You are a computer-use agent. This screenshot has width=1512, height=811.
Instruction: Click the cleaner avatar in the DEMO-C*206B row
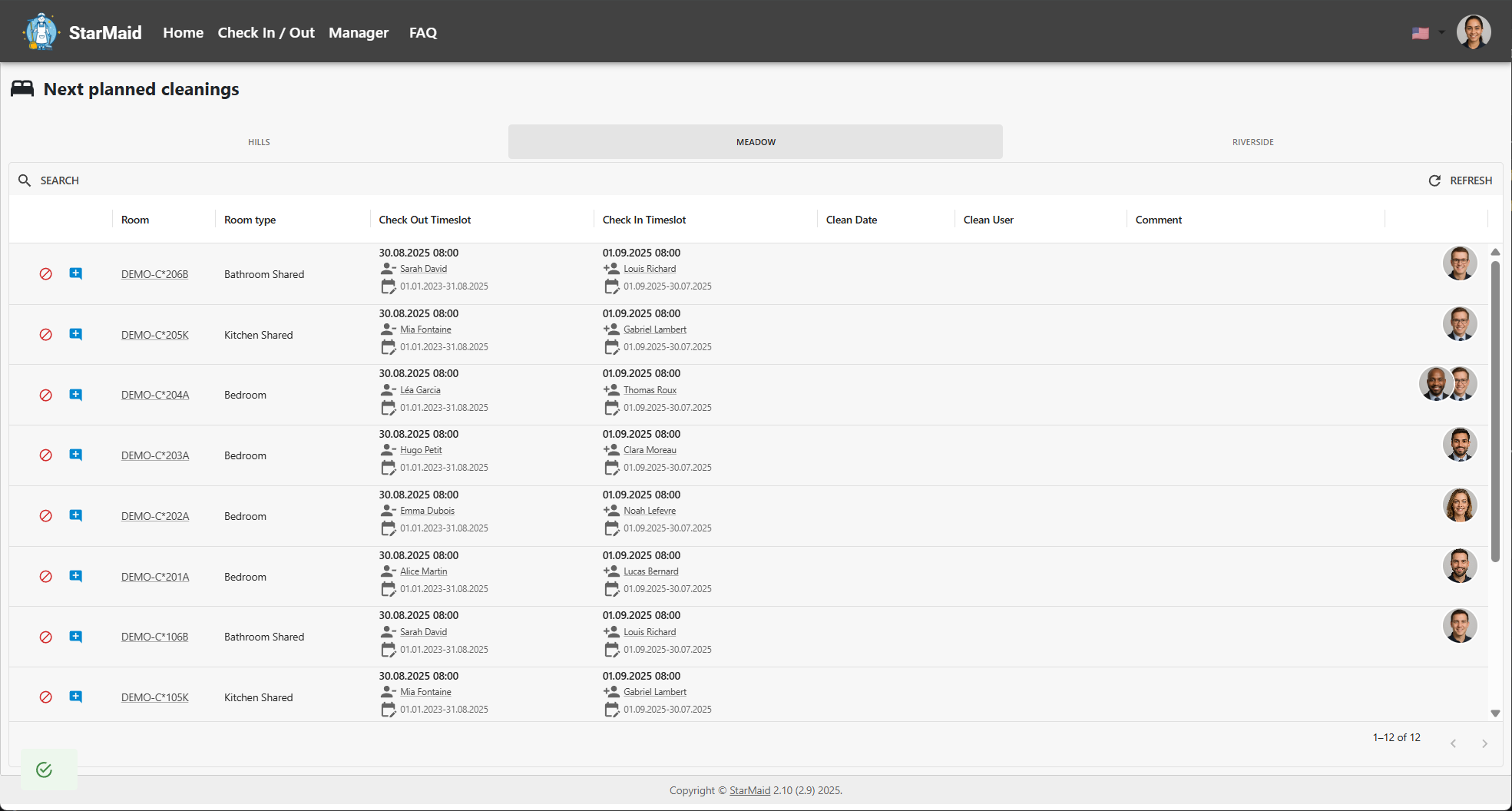pyautogui.click(x=1460, y=263)
